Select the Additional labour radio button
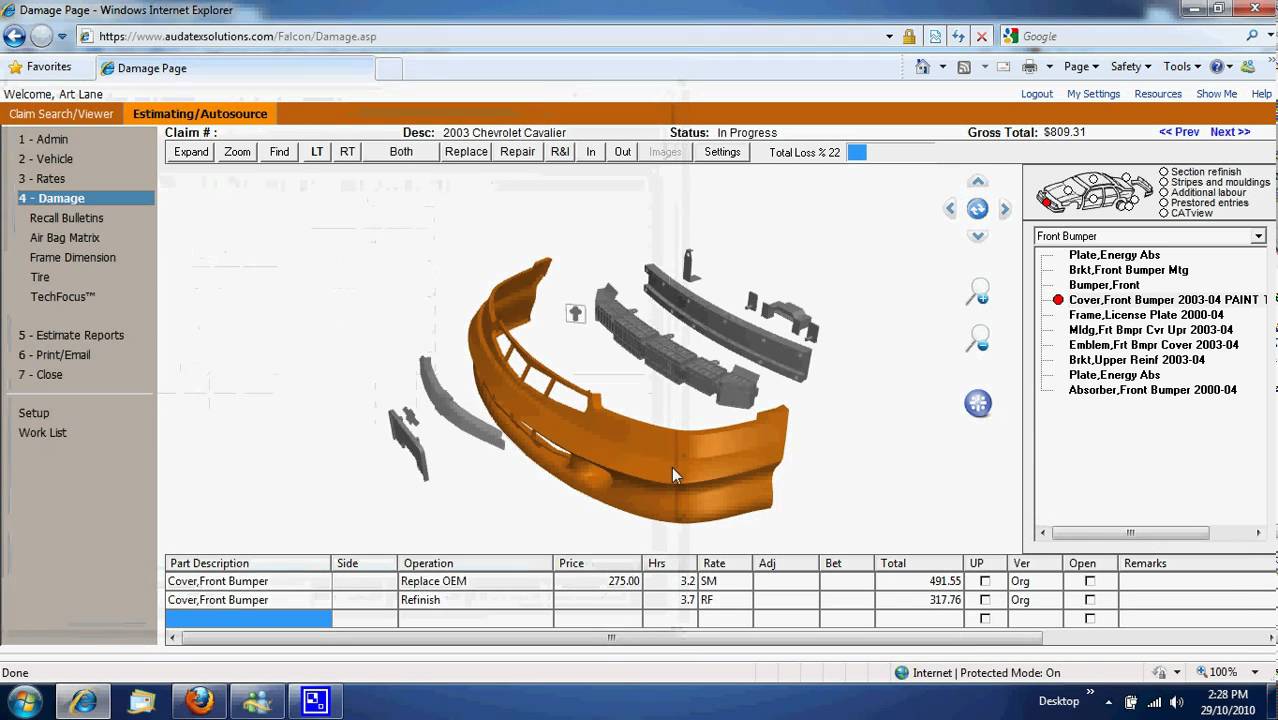 pyautogui.click(x=1164, y=193)
